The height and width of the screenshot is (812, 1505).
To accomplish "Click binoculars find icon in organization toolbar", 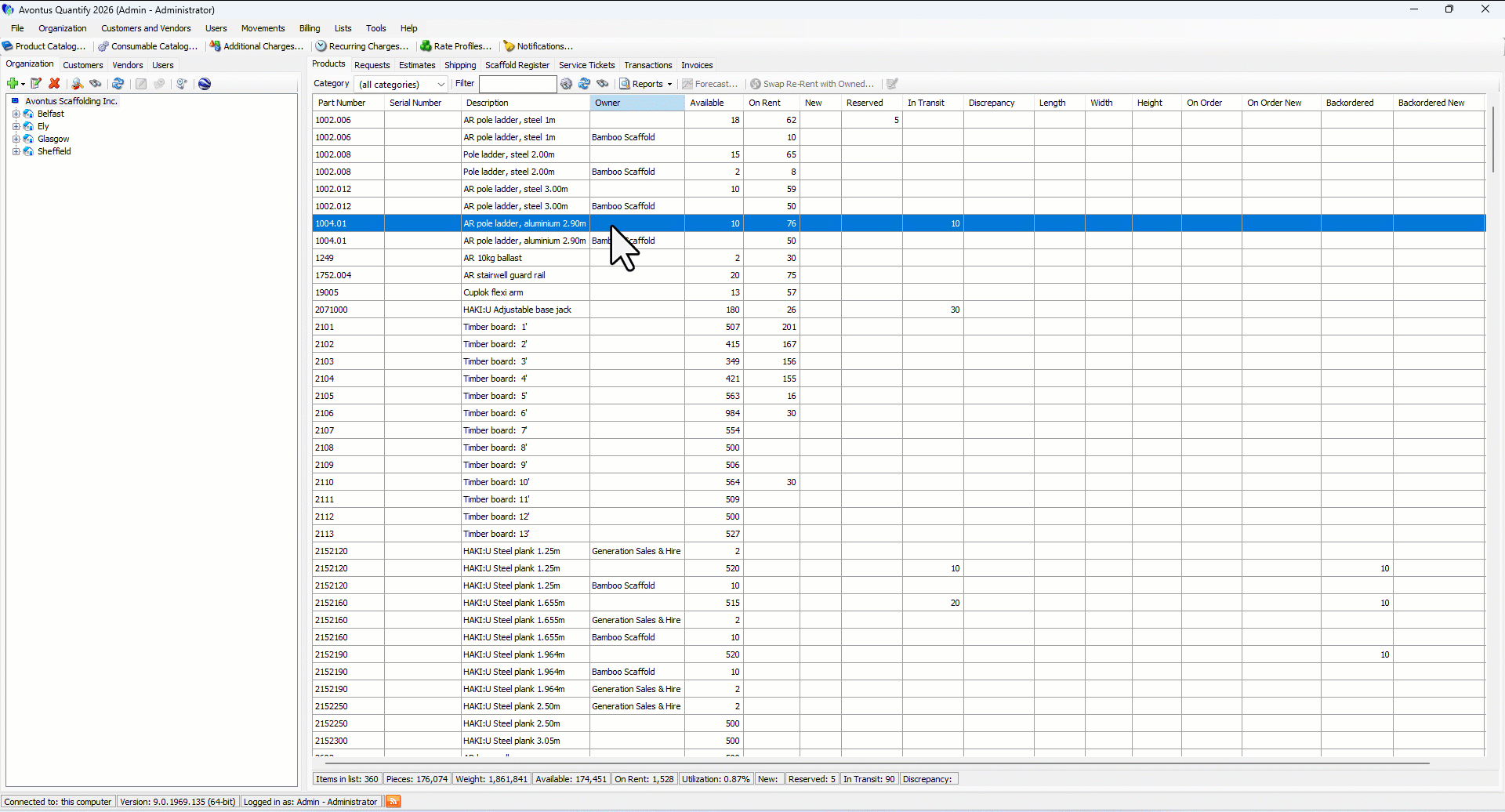I will pos(96,84).
